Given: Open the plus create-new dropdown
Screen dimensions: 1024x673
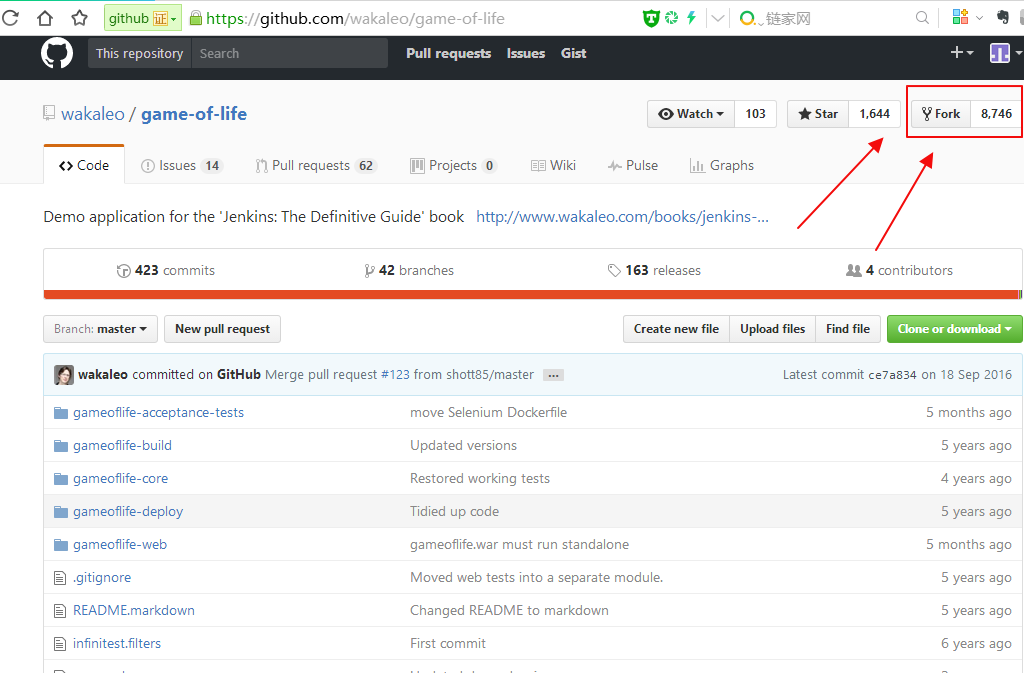Looking at the screenshot, I should (x=962, y=53).
